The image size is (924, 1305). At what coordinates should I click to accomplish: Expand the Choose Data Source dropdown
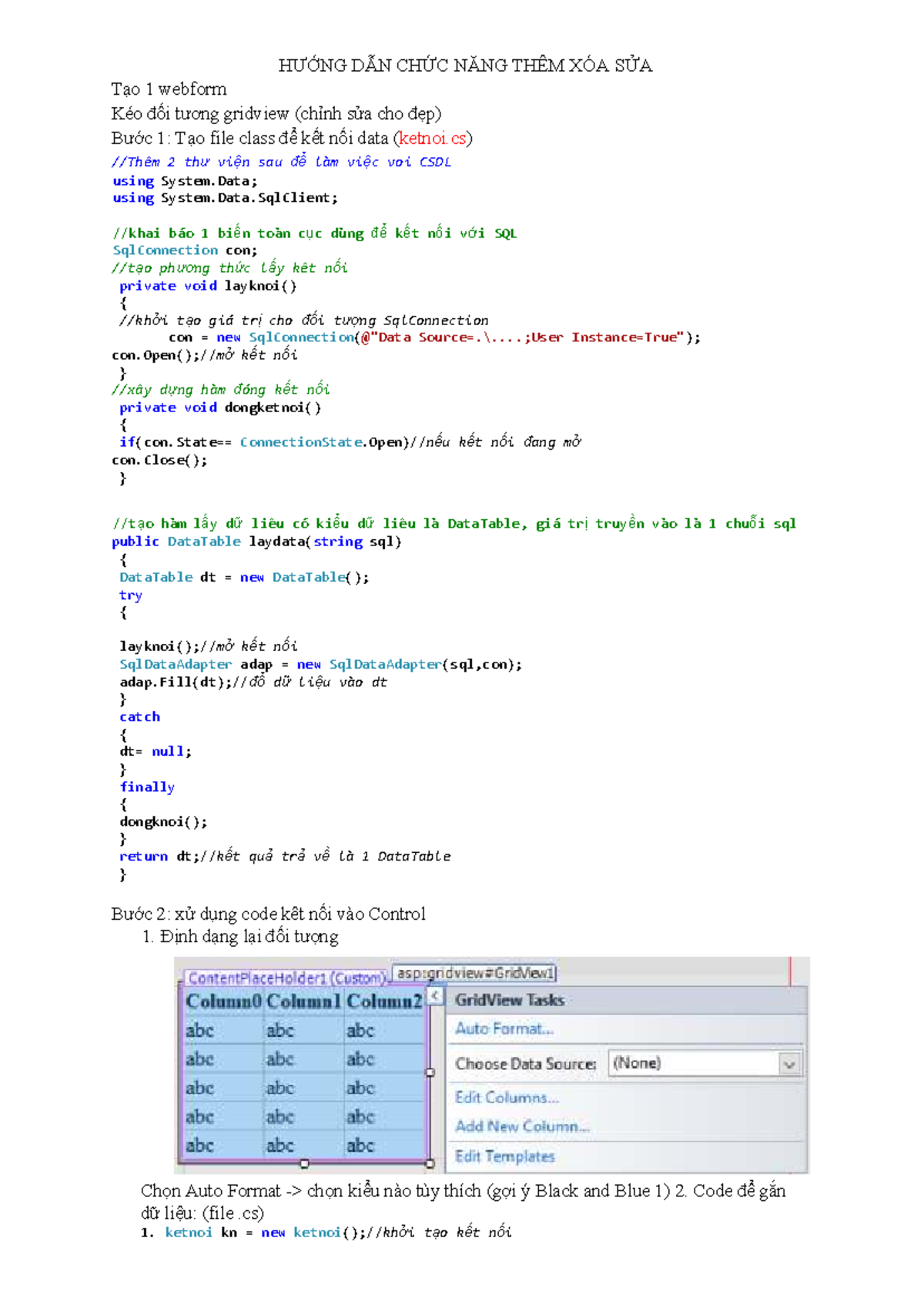[x=788, y=1064]
